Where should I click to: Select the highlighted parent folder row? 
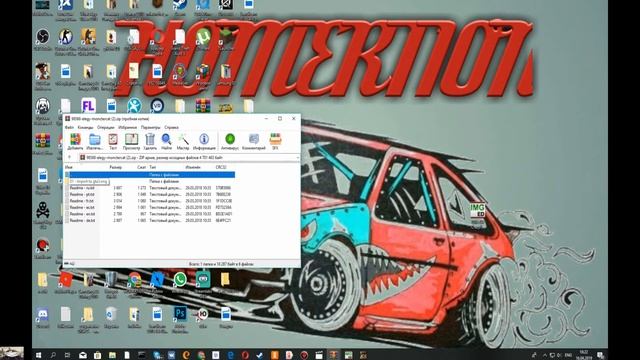pyautogui.click(x=150, y=175)
